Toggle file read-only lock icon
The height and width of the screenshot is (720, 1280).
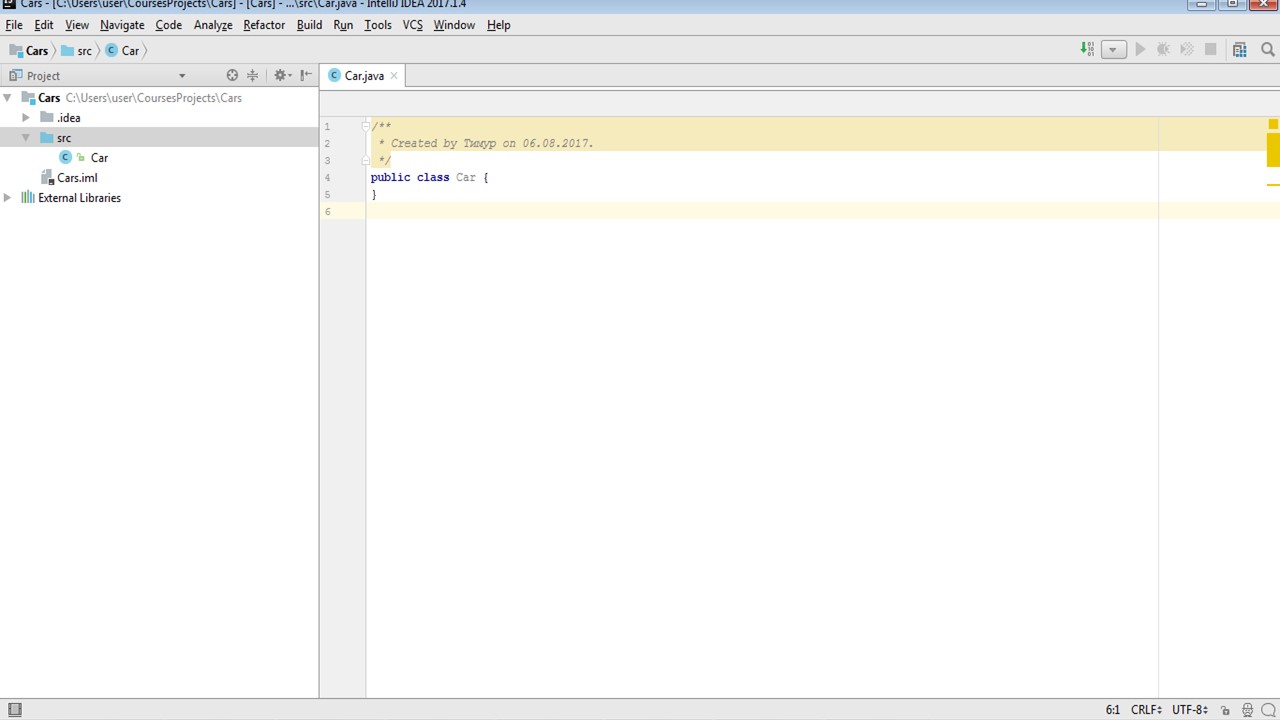click(1225, 710)
